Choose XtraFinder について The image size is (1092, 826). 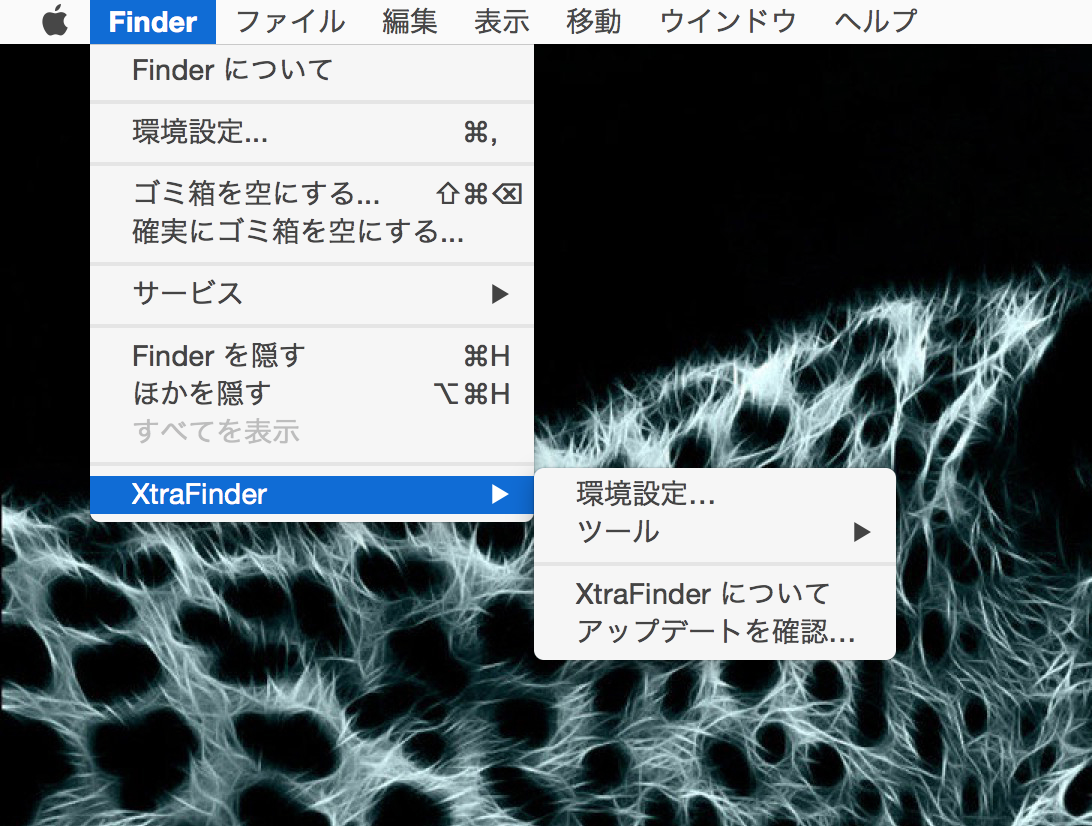(x=715, y=594)
